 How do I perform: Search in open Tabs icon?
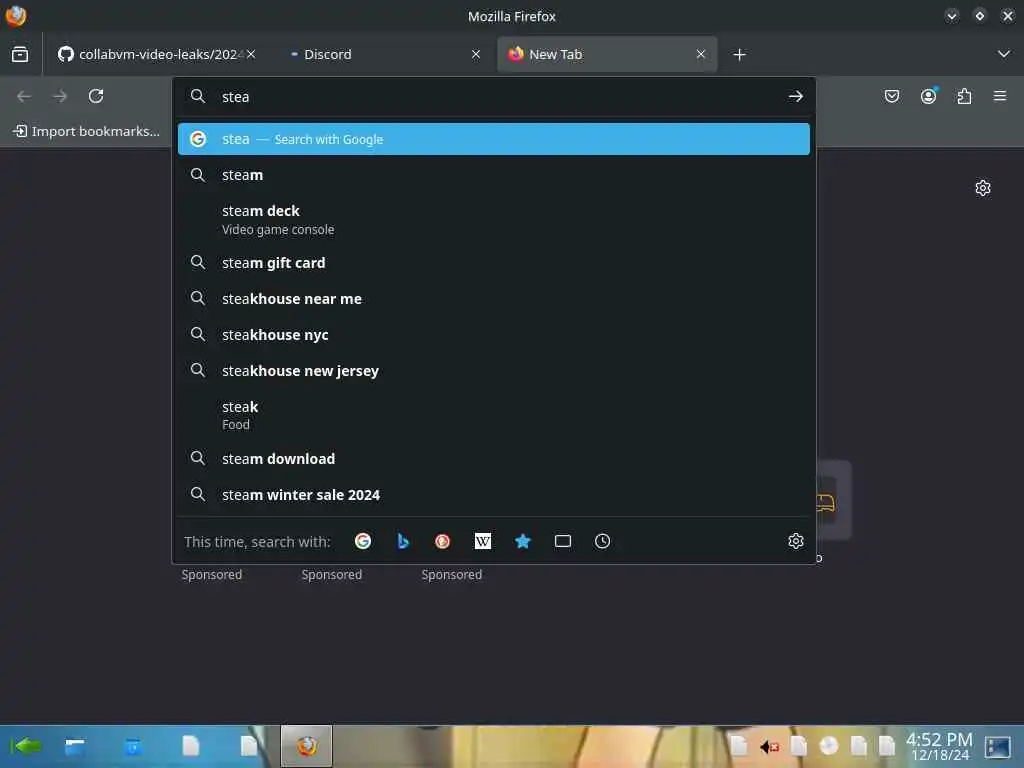(x=562, y=541)
